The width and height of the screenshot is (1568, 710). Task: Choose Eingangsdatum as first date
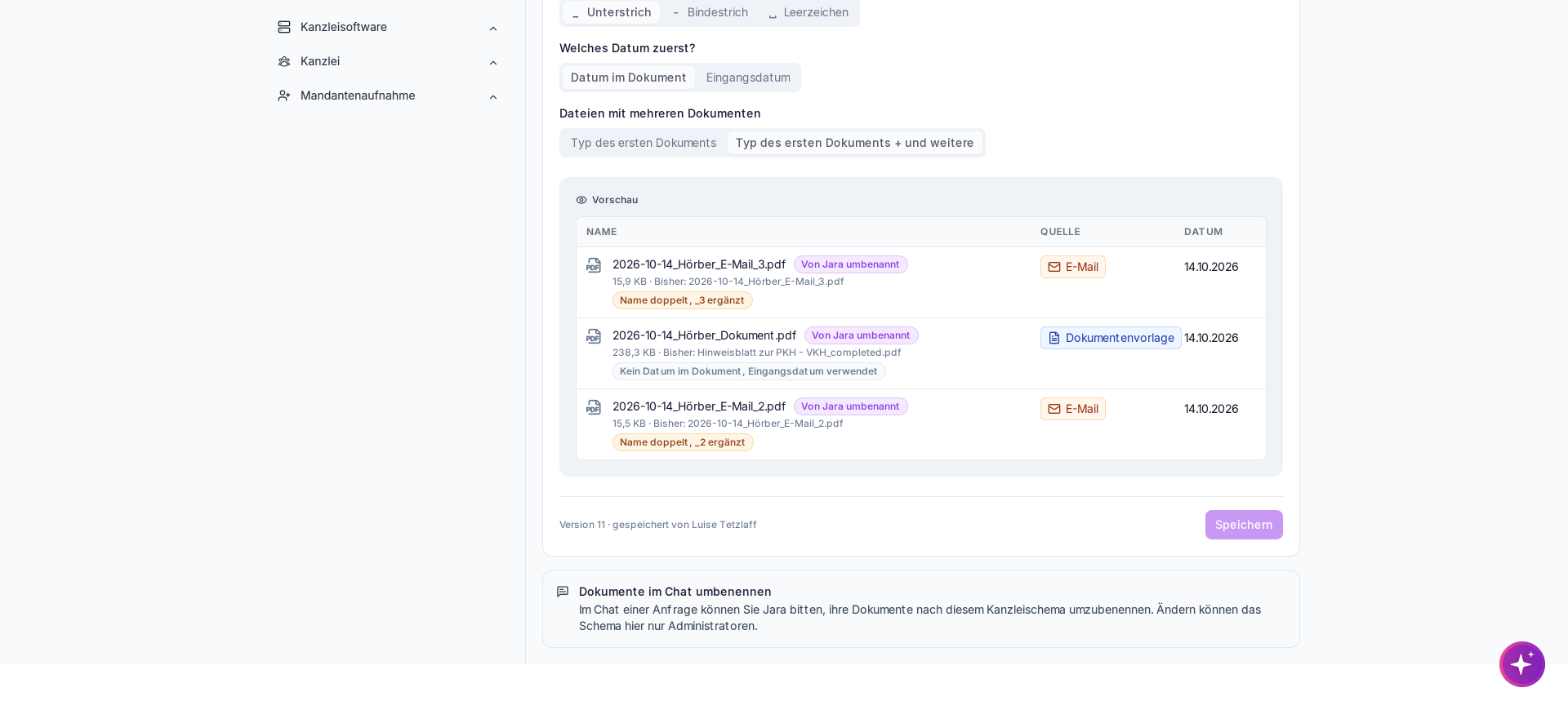coord(748,78)
